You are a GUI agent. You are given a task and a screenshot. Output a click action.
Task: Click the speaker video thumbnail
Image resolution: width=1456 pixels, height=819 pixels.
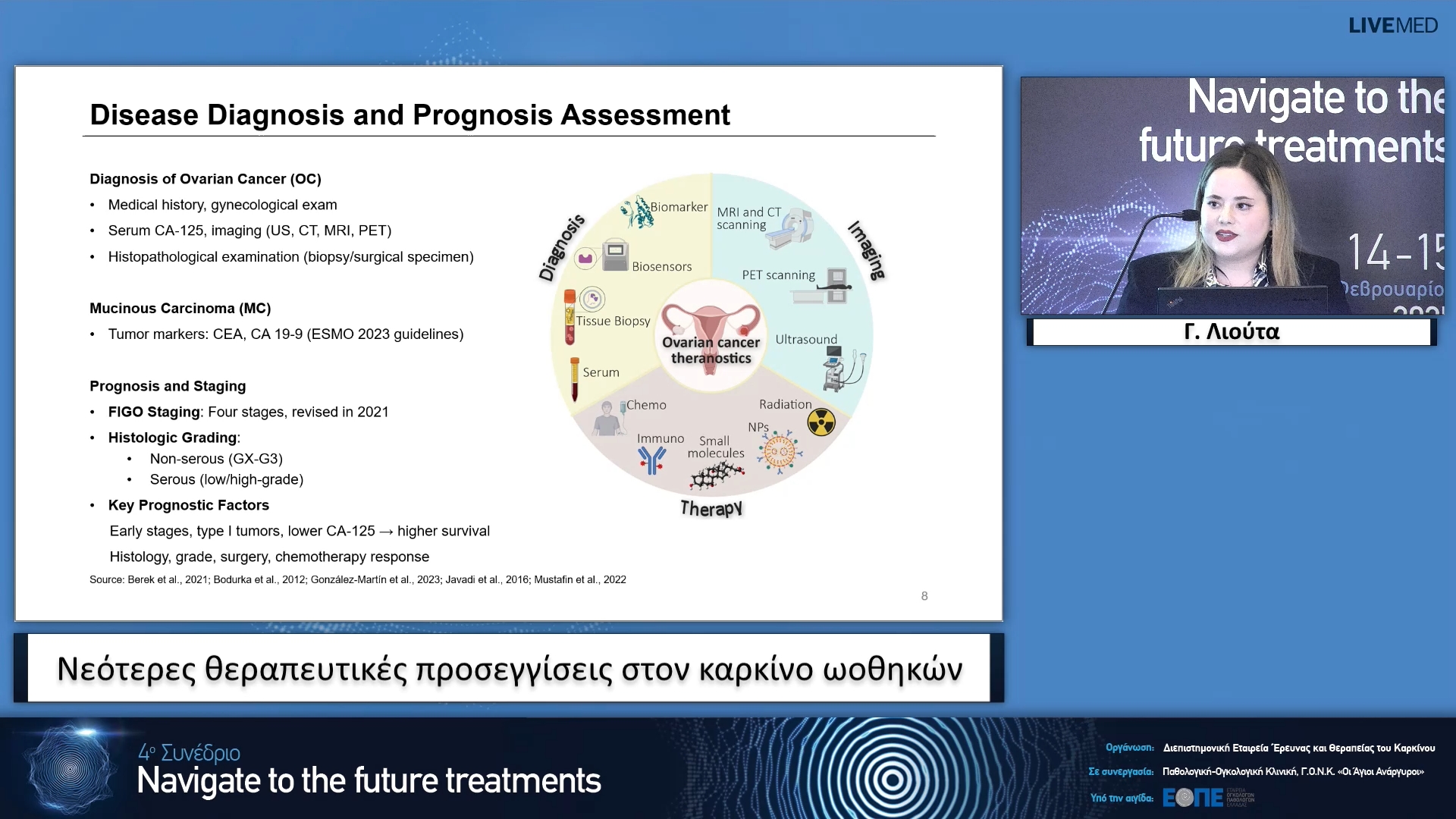[x=1232, y=196]
